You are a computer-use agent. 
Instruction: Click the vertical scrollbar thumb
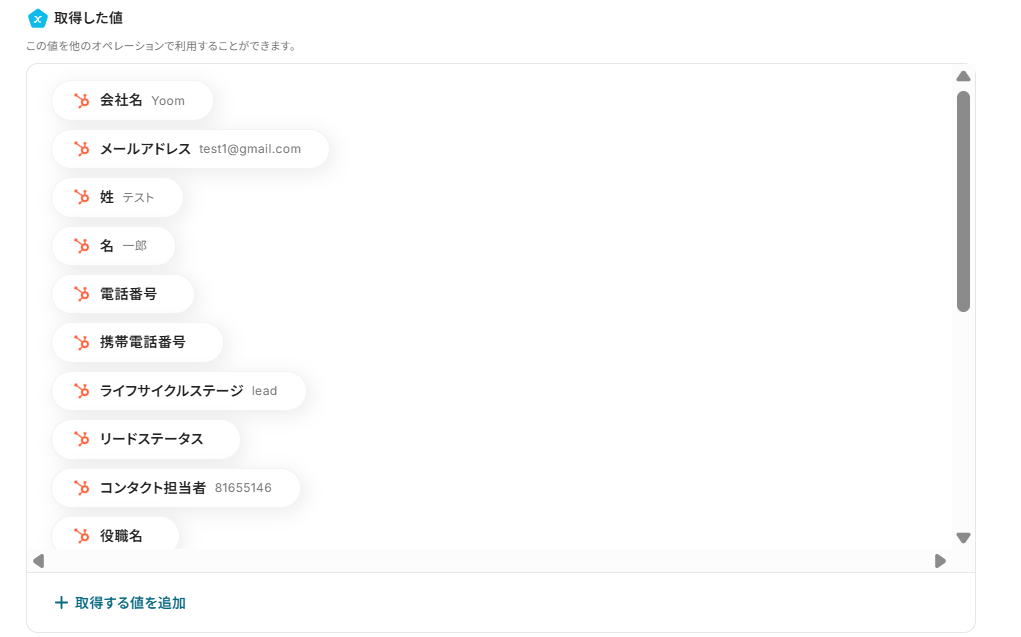point(963,200)
